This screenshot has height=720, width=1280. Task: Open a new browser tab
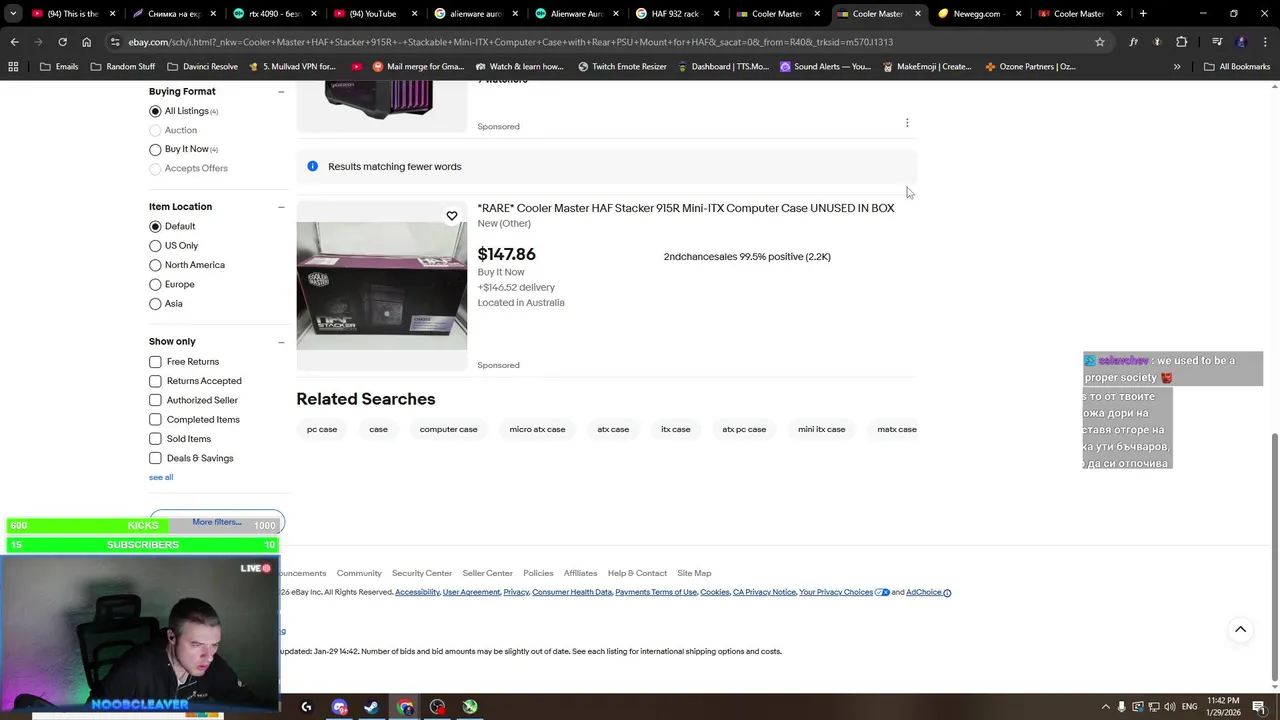(x=1143, y=14)
